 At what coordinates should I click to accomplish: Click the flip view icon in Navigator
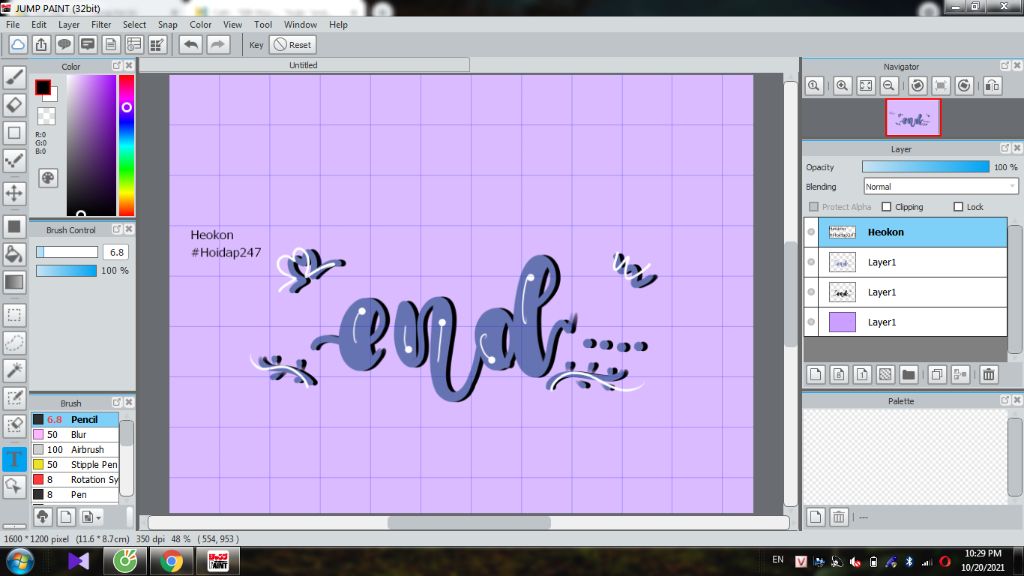(992, 86)
